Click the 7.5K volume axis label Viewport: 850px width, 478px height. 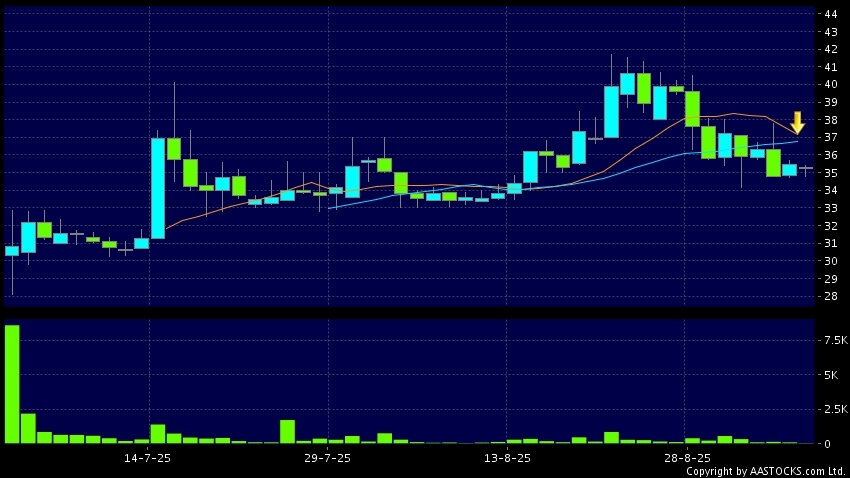tap(835, 340)
